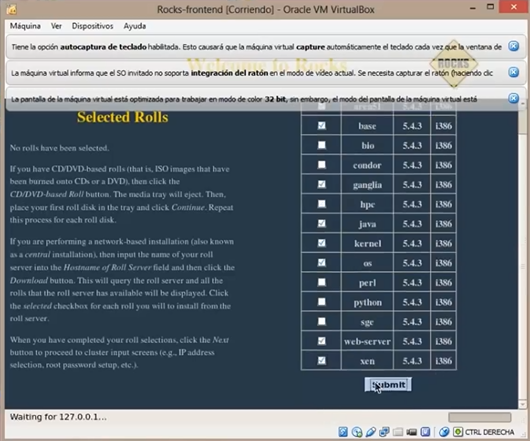
Task: Click the 5.4.3 version cell for hpc
Action: pyautogui.click(x=412, y=204)
